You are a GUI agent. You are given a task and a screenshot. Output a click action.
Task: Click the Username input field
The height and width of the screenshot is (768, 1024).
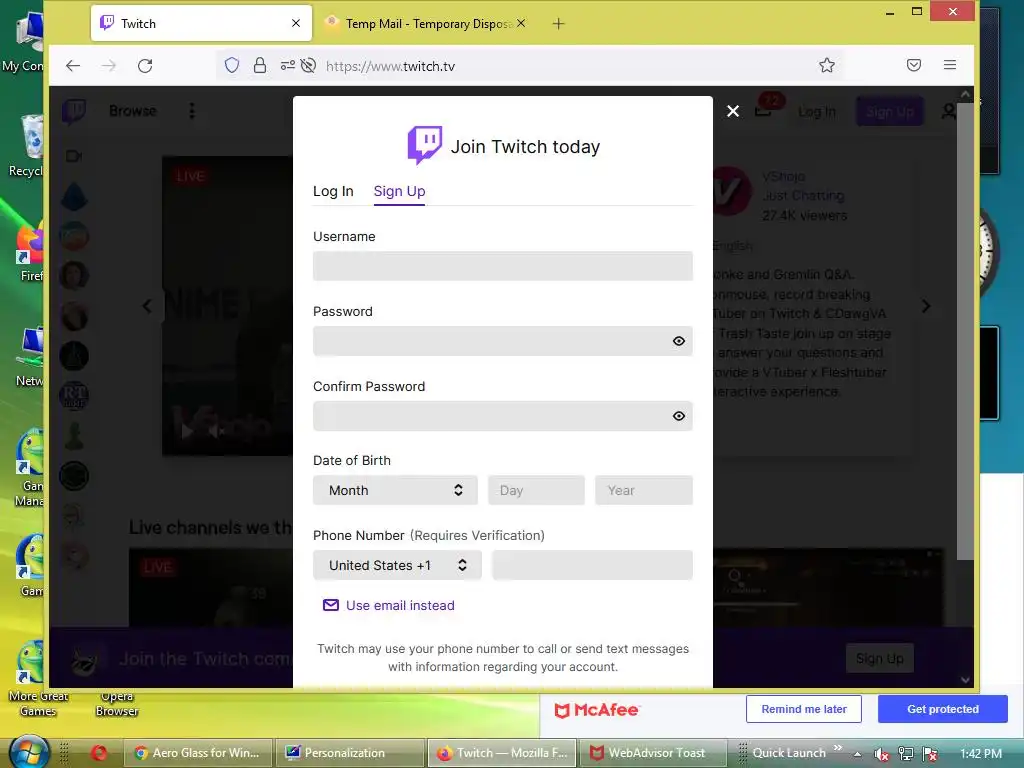[502, 266]
